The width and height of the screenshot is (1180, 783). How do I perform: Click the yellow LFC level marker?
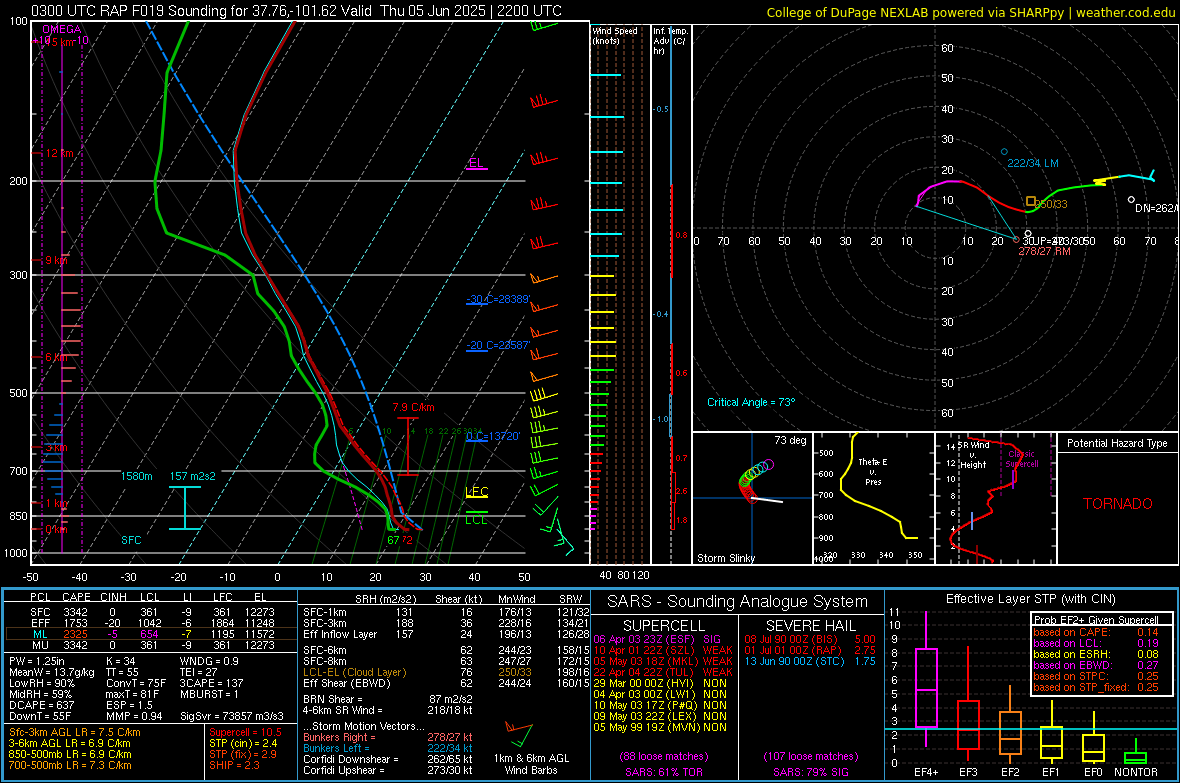click(476, 492)
